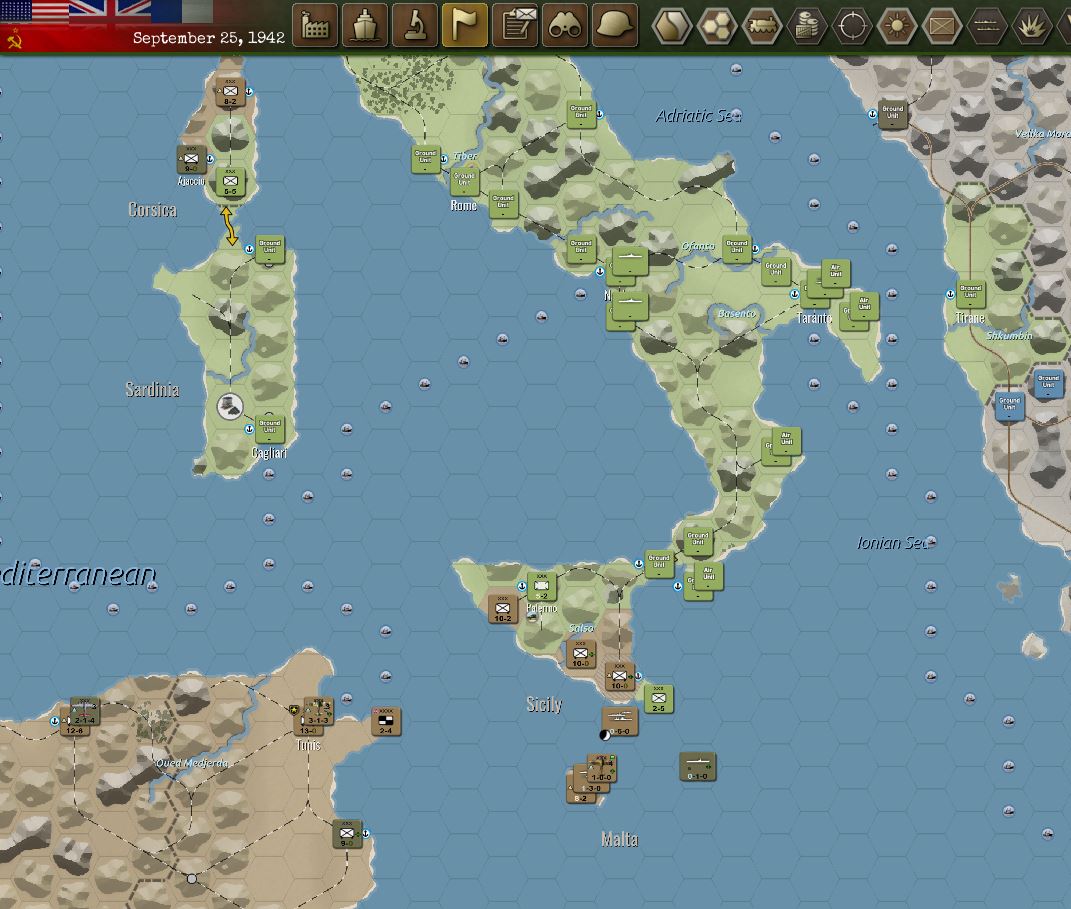Select the 9-0 corps on Tunisian coast
Screen dimensions: 1071x909
click(347, 834)
